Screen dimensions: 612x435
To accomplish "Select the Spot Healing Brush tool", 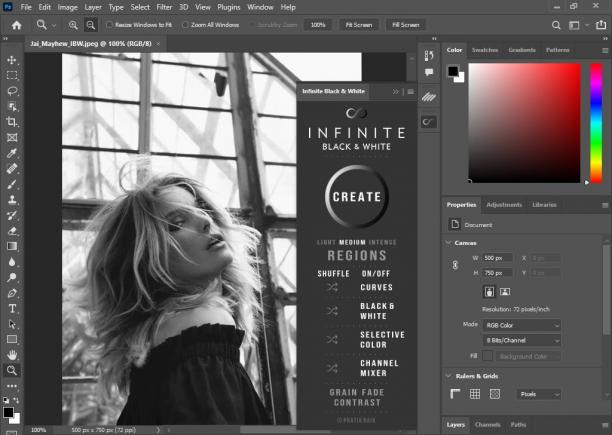I will click(12, 169).
